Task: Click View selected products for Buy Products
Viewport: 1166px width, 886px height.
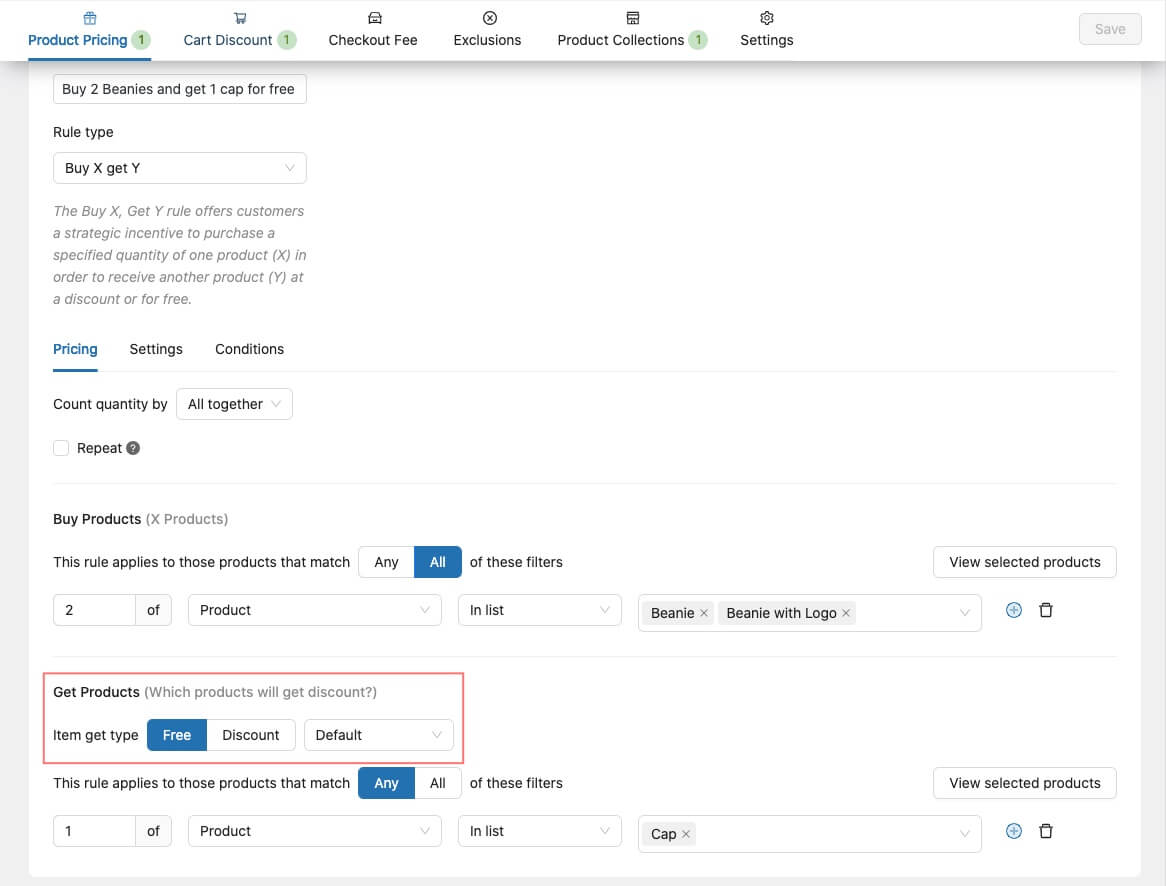Action: point(1024,562)
